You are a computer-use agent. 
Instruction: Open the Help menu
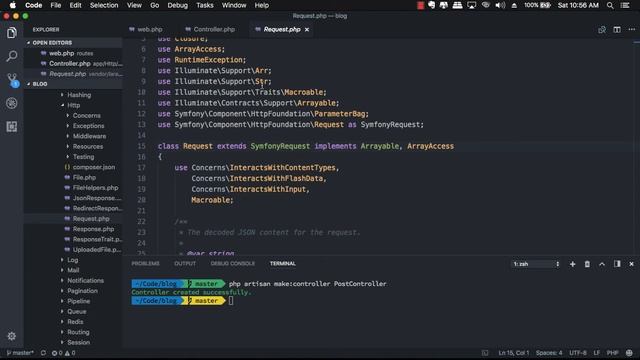262,5
